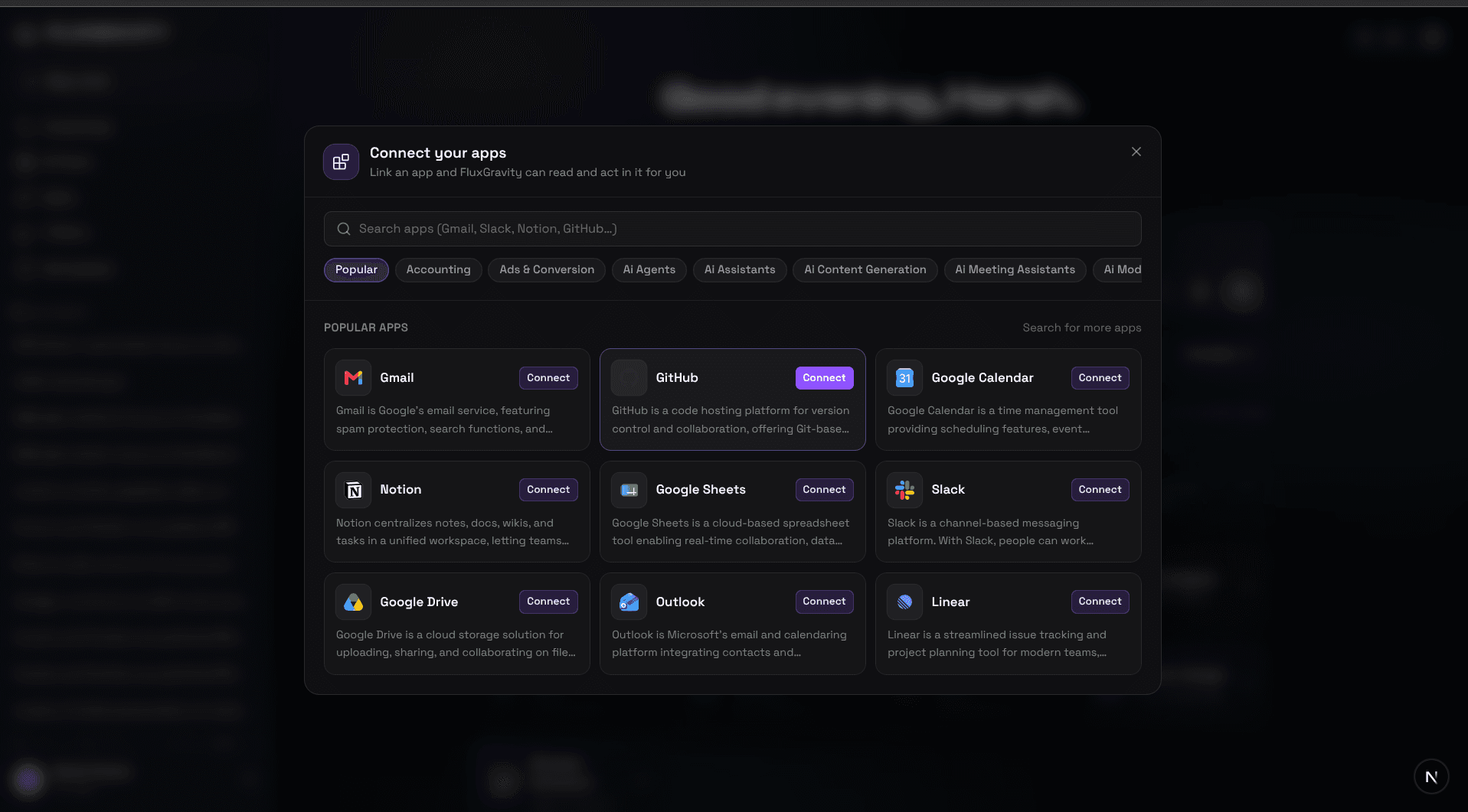The width and height of the screenshot is (1468, 812).
Task: Click the search magnifier icon
Action: tap(344, 229)
